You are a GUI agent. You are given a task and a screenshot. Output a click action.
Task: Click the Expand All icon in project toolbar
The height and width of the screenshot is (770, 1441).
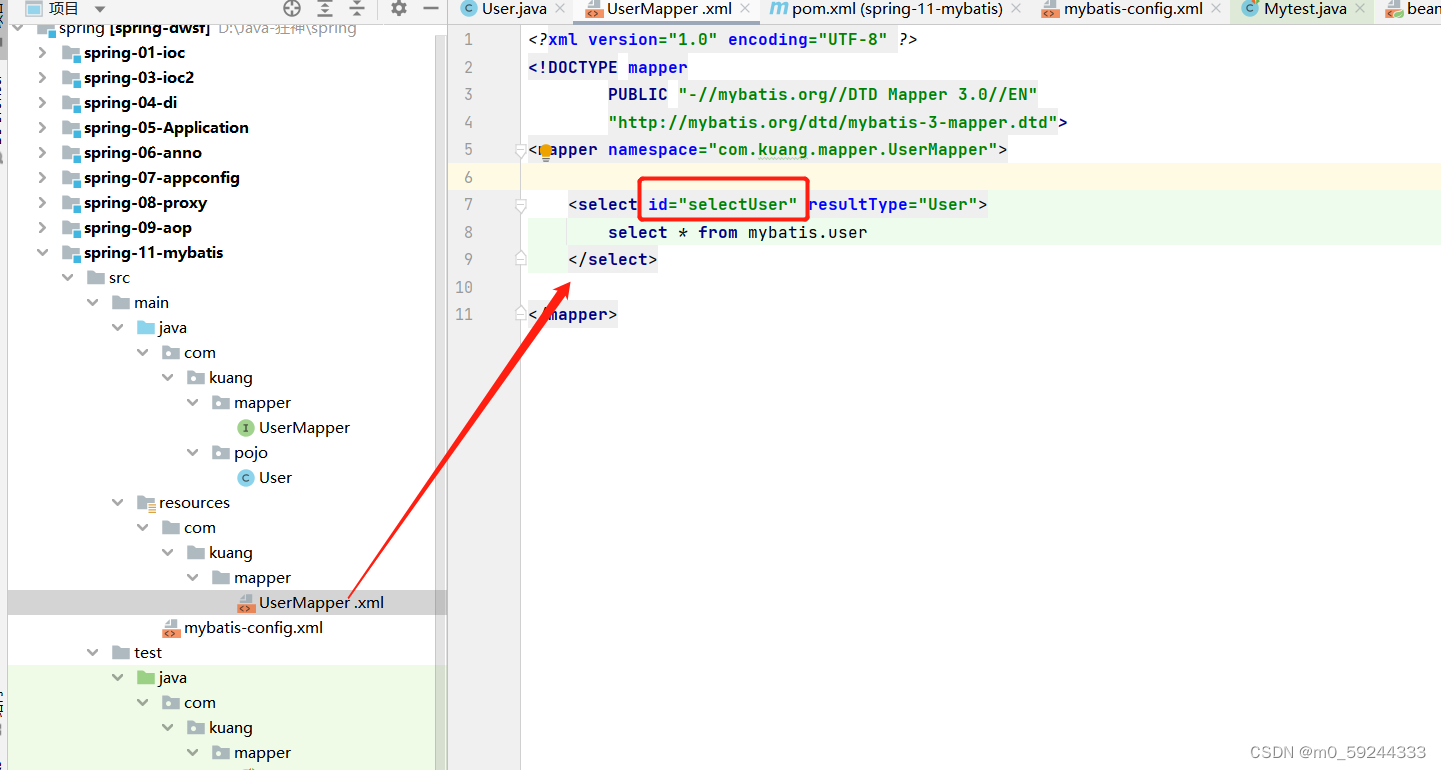tap(324, 8)
